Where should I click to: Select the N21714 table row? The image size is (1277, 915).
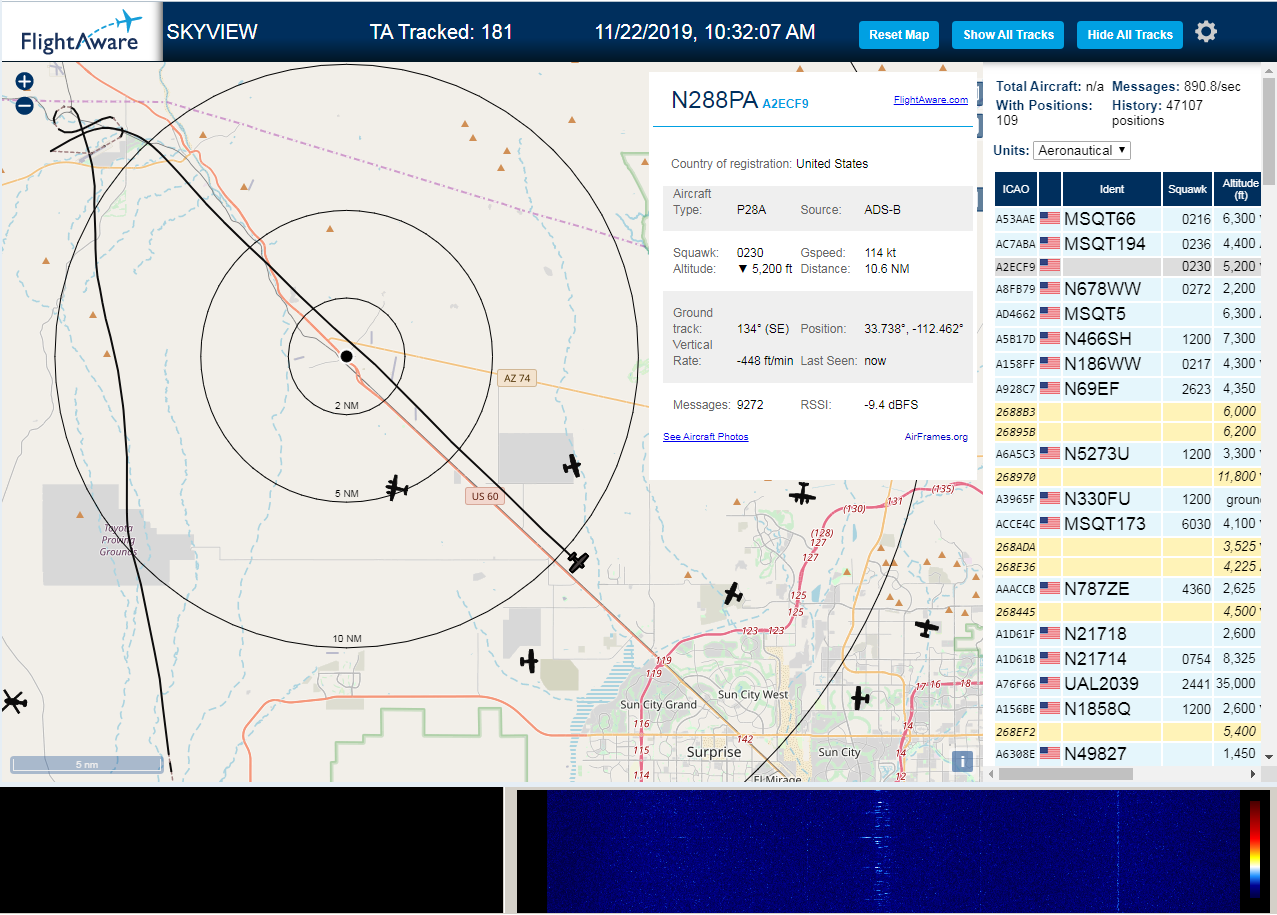coord(1128,658)
